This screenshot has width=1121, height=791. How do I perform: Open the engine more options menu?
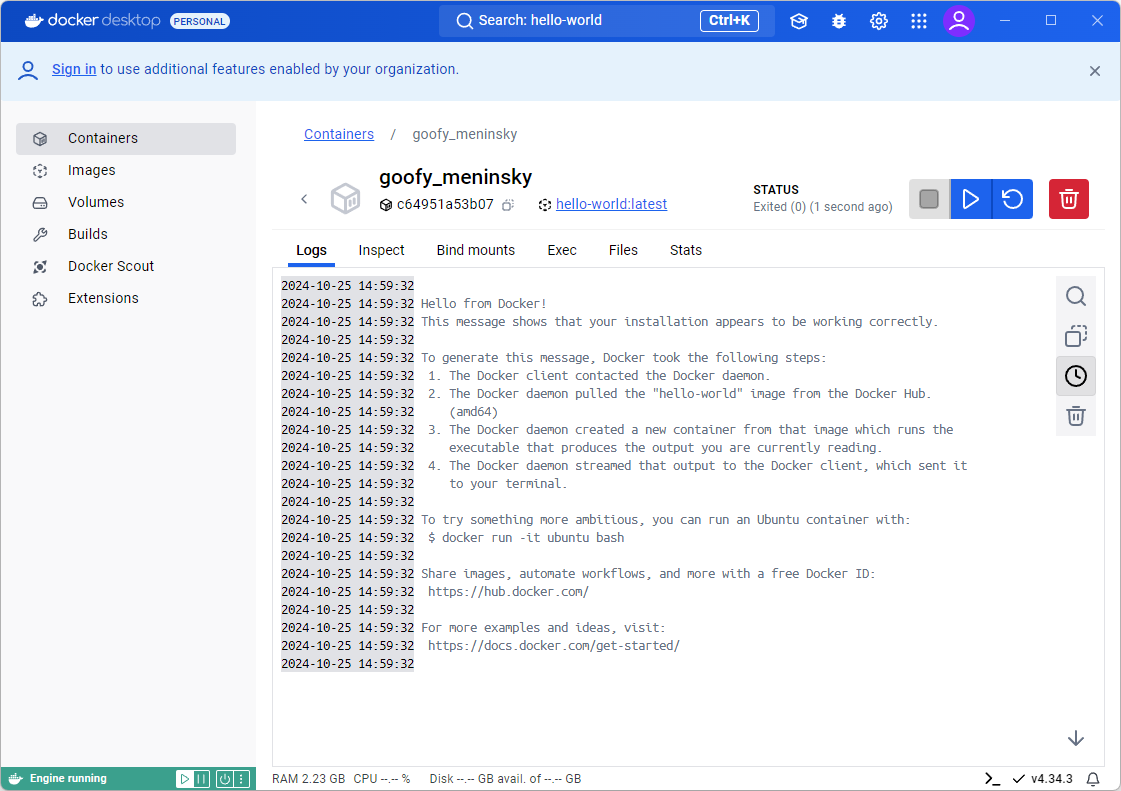click(x=242, y=779)
